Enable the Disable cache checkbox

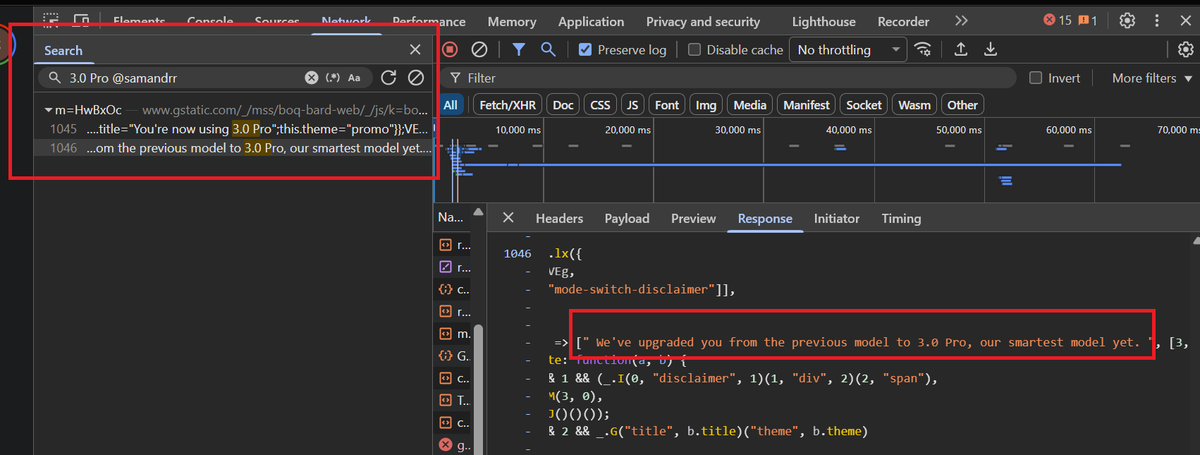click(x=695, y=49)
